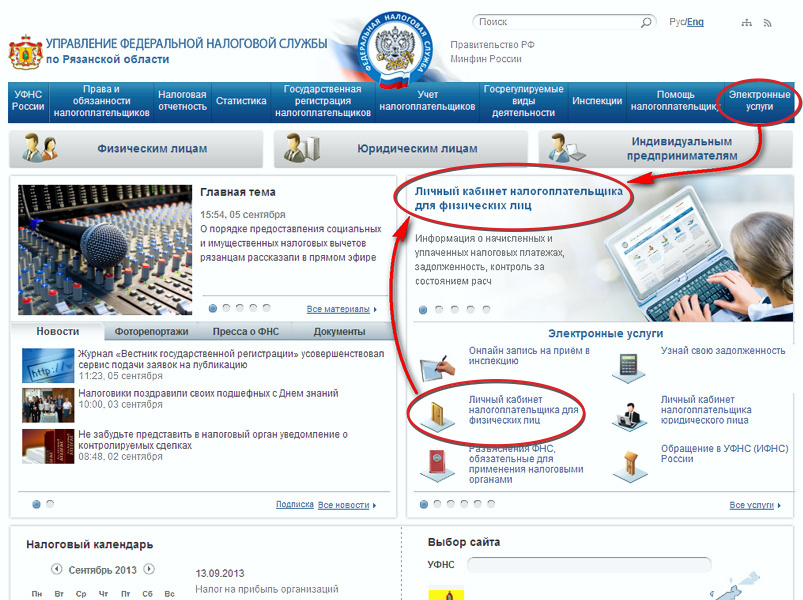Open the microphone studio news thumbnail

tap(105, 250)
